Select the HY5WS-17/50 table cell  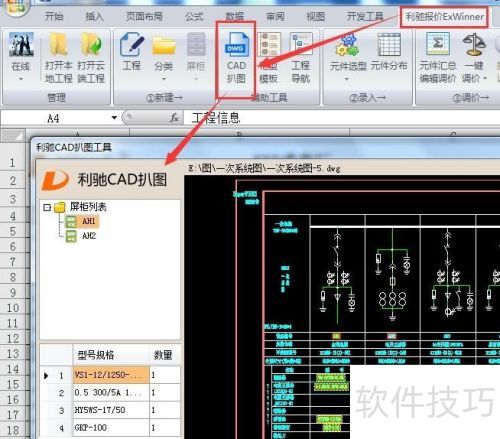(111, 410)
